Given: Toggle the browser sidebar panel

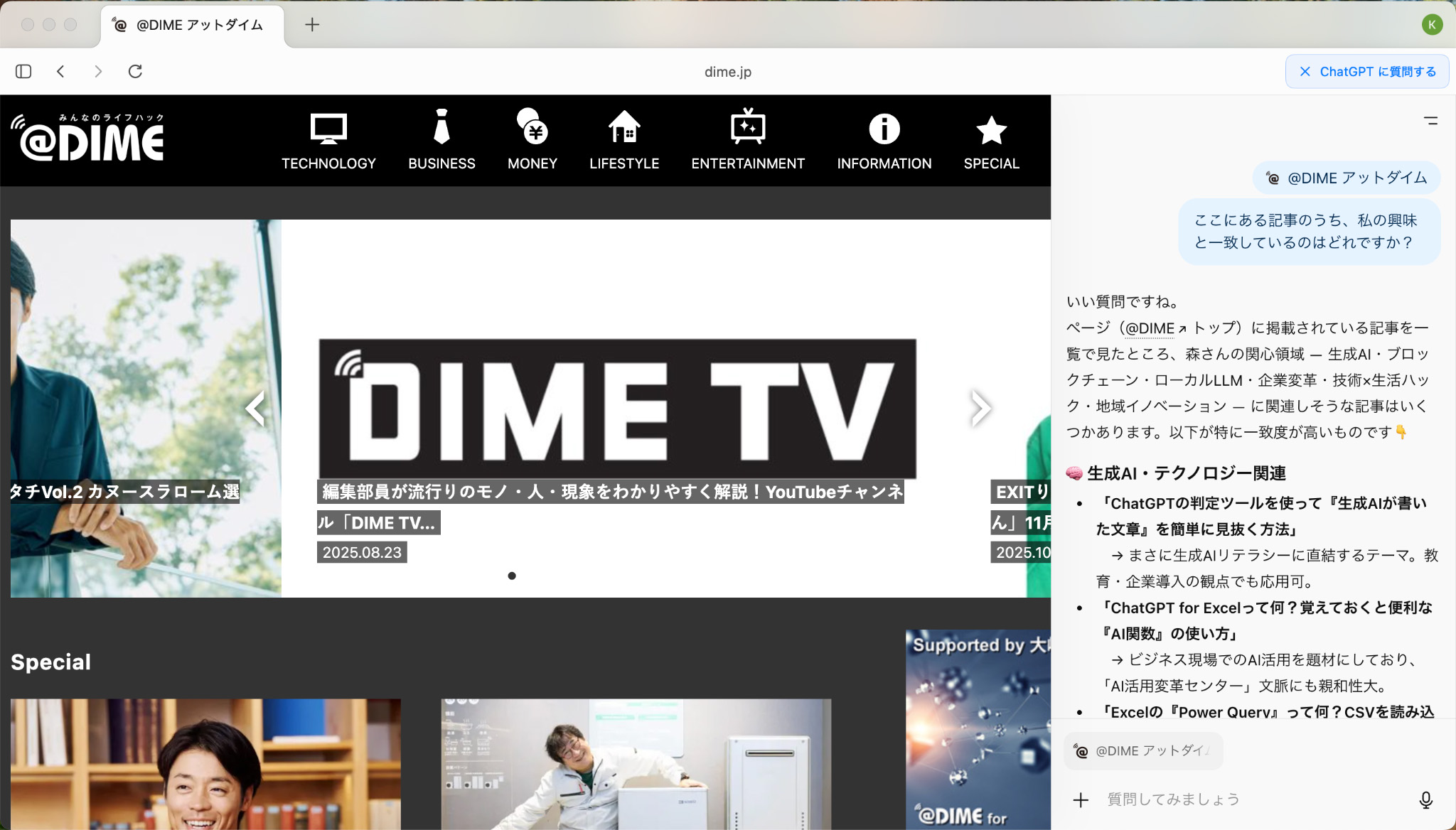Looking at the screenshot, I should [23, 71].
